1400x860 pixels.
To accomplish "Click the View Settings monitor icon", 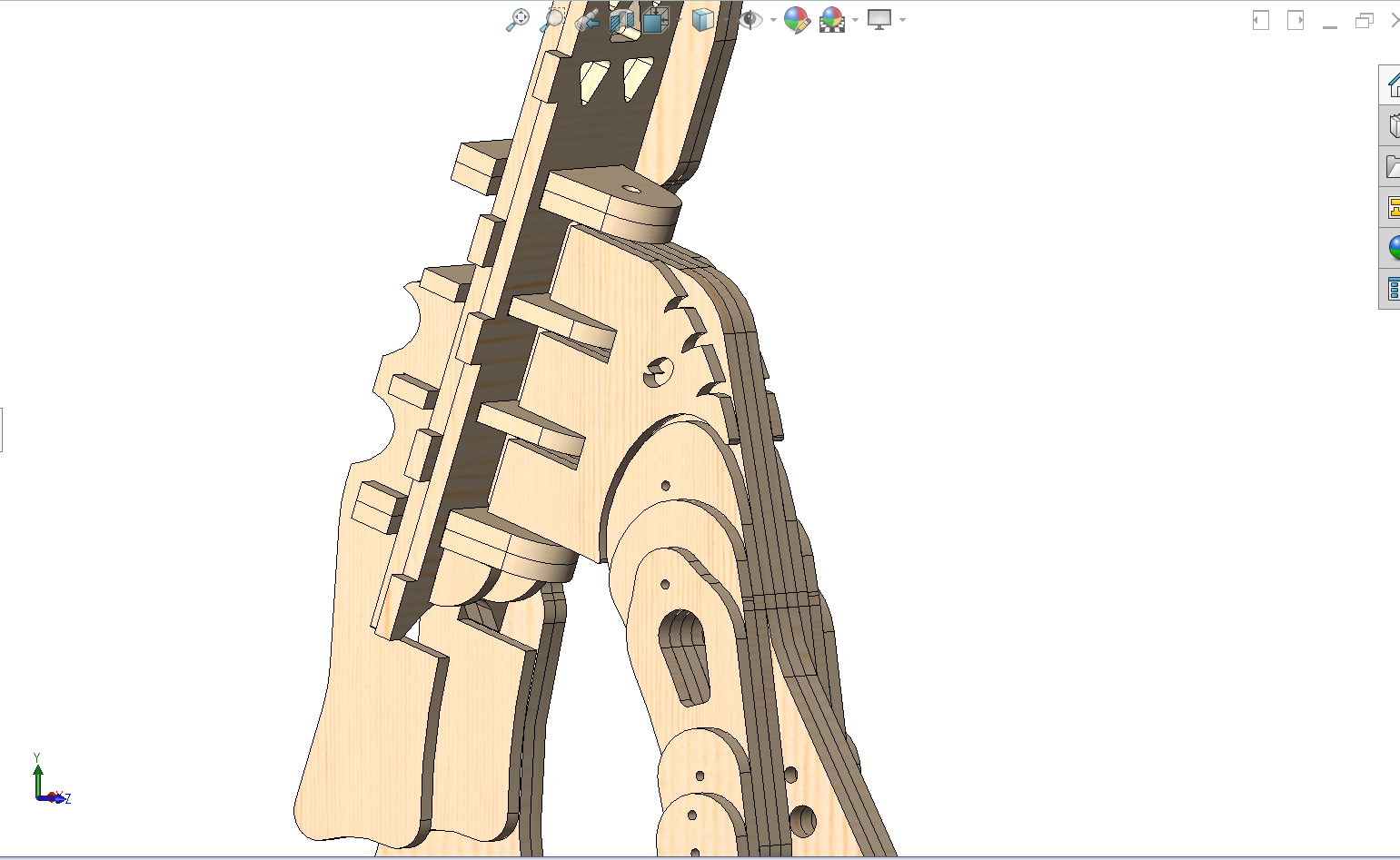I will point(879,20).
